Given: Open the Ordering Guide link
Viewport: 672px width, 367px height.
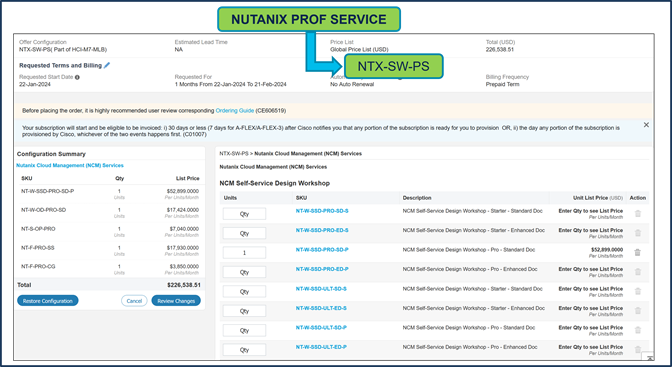Looking at the screenshot, I should click(234, 111).
